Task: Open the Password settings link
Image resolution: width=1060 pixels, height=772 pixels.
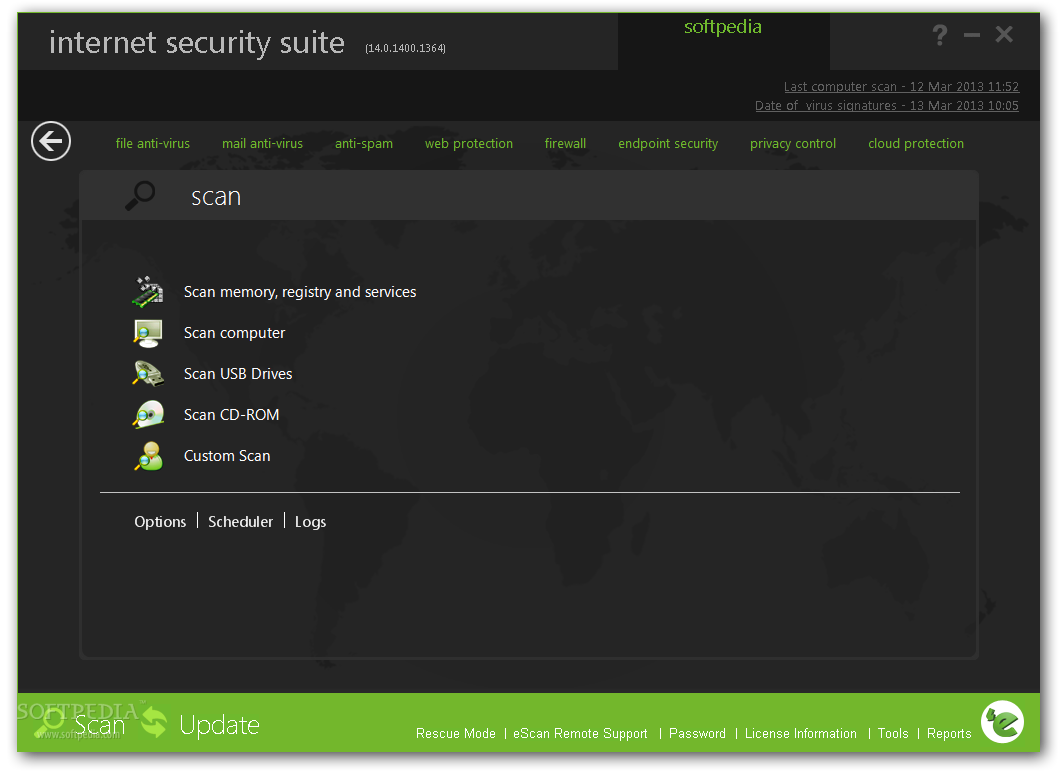Action: [x=697, y=733]
